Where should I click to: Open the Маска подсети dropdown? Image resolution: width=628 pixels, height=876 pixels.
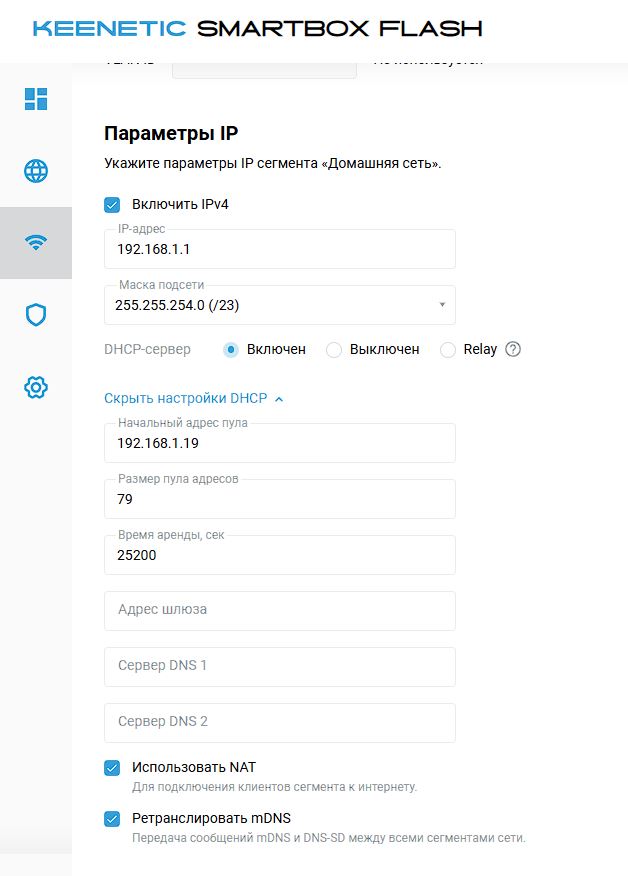tap(280, 306)
